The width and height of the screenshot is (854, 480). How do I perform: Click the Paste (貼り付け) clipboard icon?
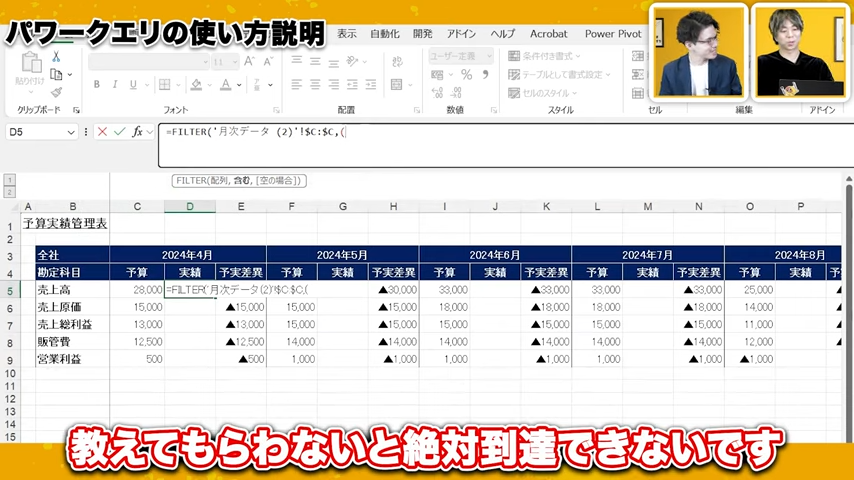[x=30, y=63]
